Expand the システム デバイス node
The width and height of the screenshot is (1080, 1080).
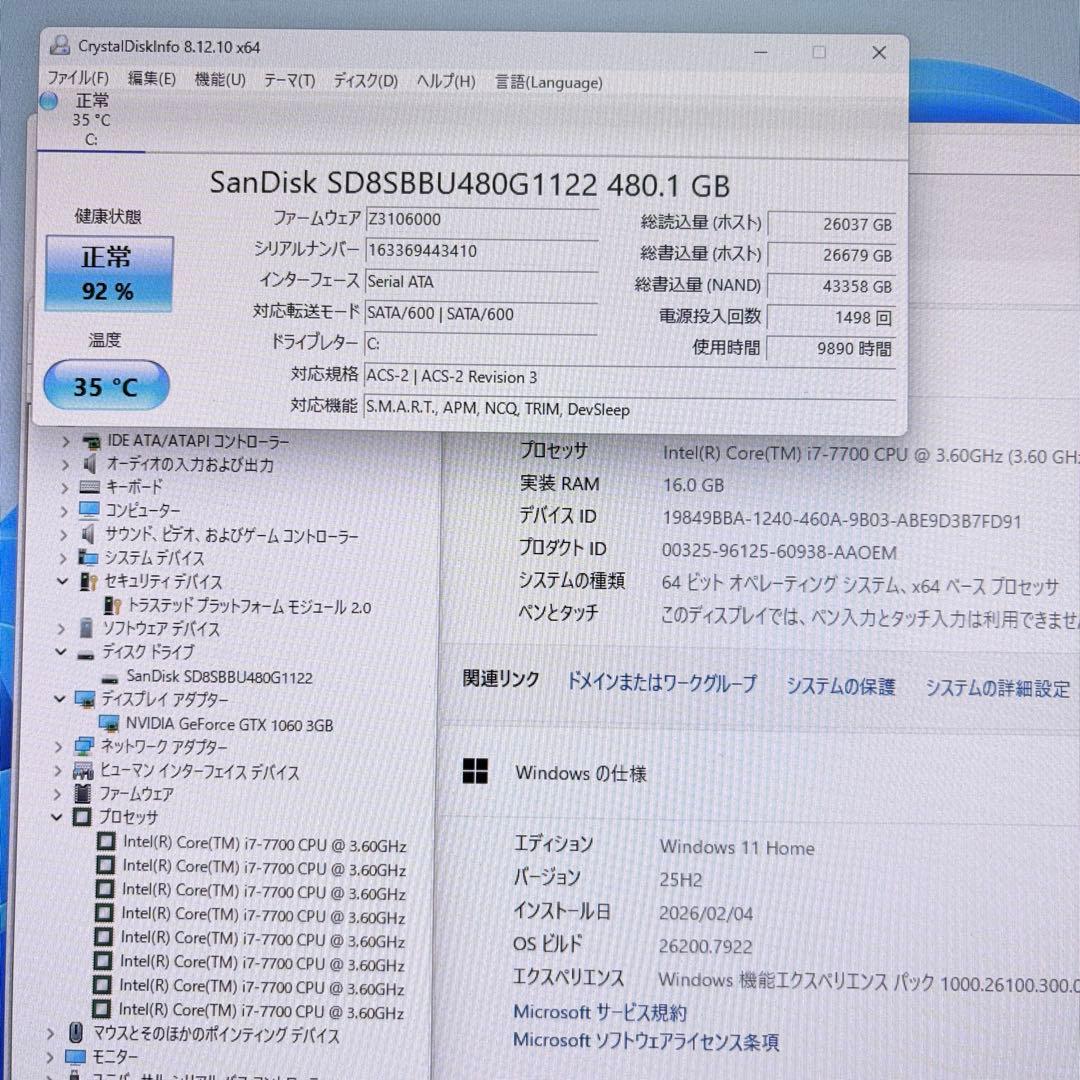(x=63, y=558)
